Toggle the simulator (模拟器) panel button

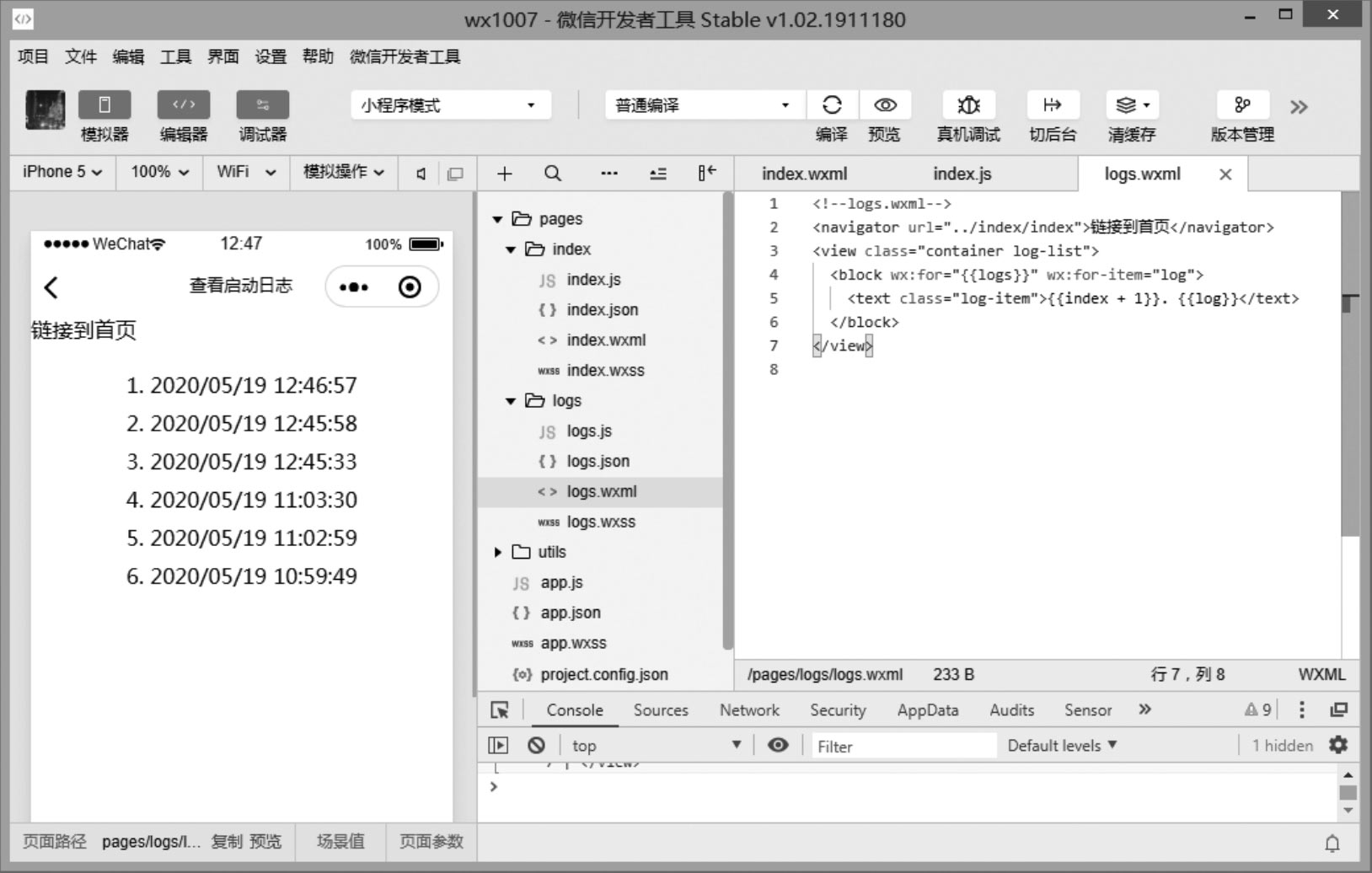pyautogui.click(x=105, y=105)
